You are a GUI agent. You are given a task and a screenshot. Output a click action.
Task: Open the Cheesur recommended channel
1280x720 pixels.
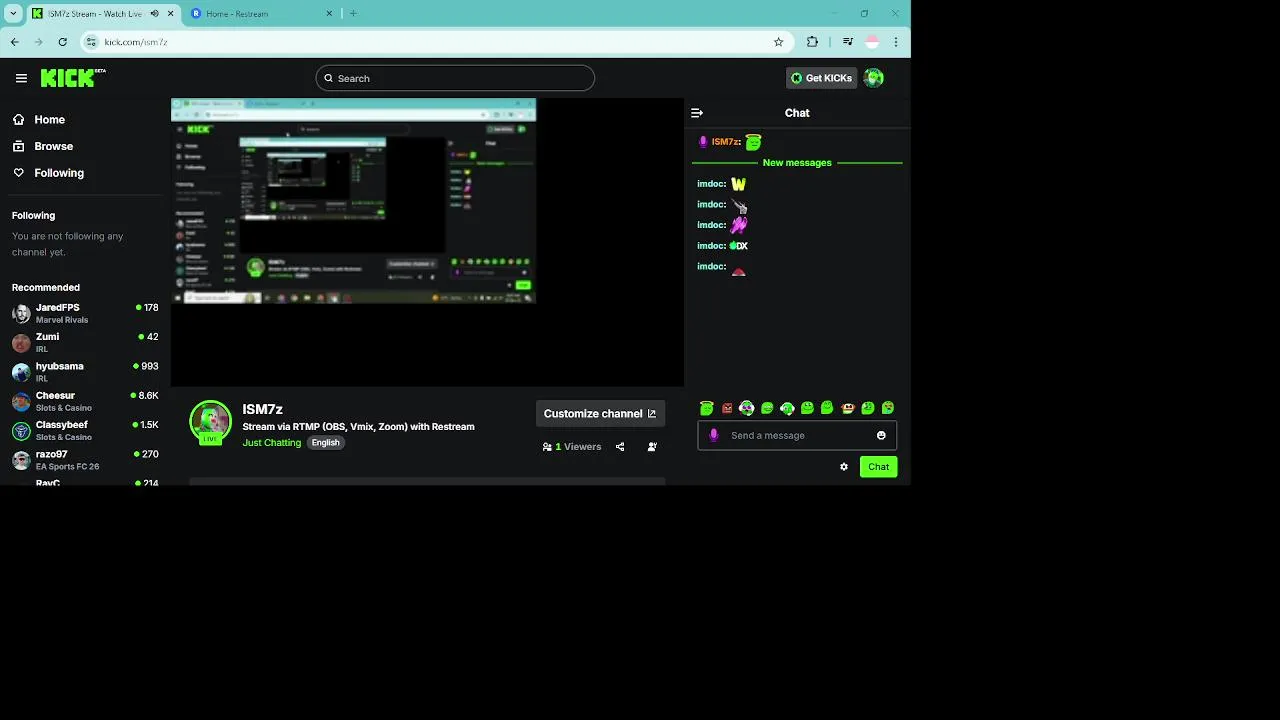pyautogui.click(x=85, y=401)
